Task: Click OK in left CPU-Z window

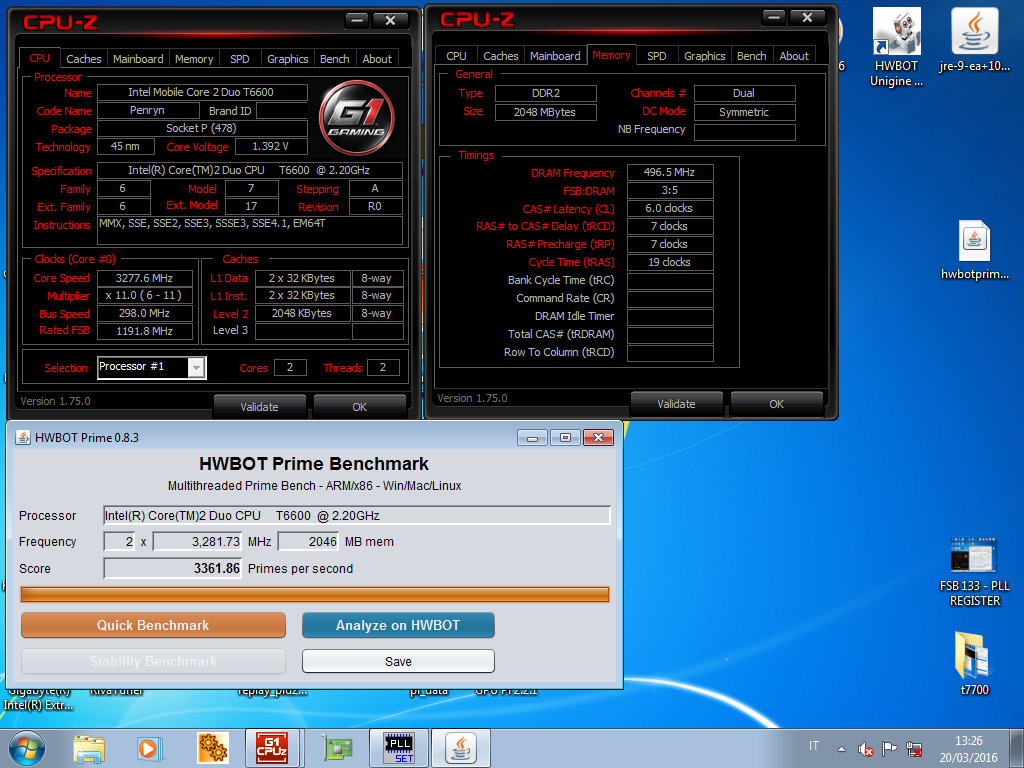Action: [x=359, y=407]
